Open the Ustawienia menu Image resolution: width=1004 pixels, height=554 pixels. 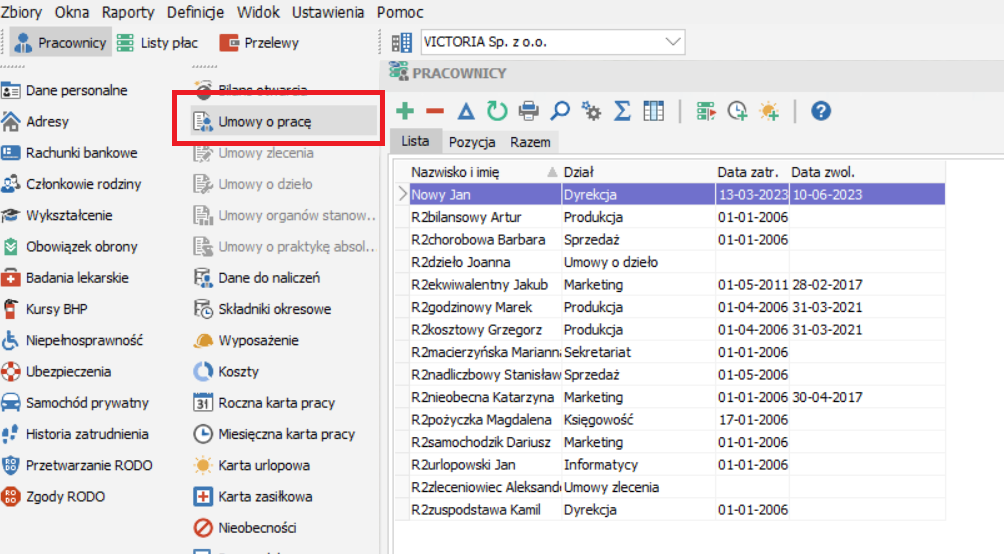[x=328, y=12]
